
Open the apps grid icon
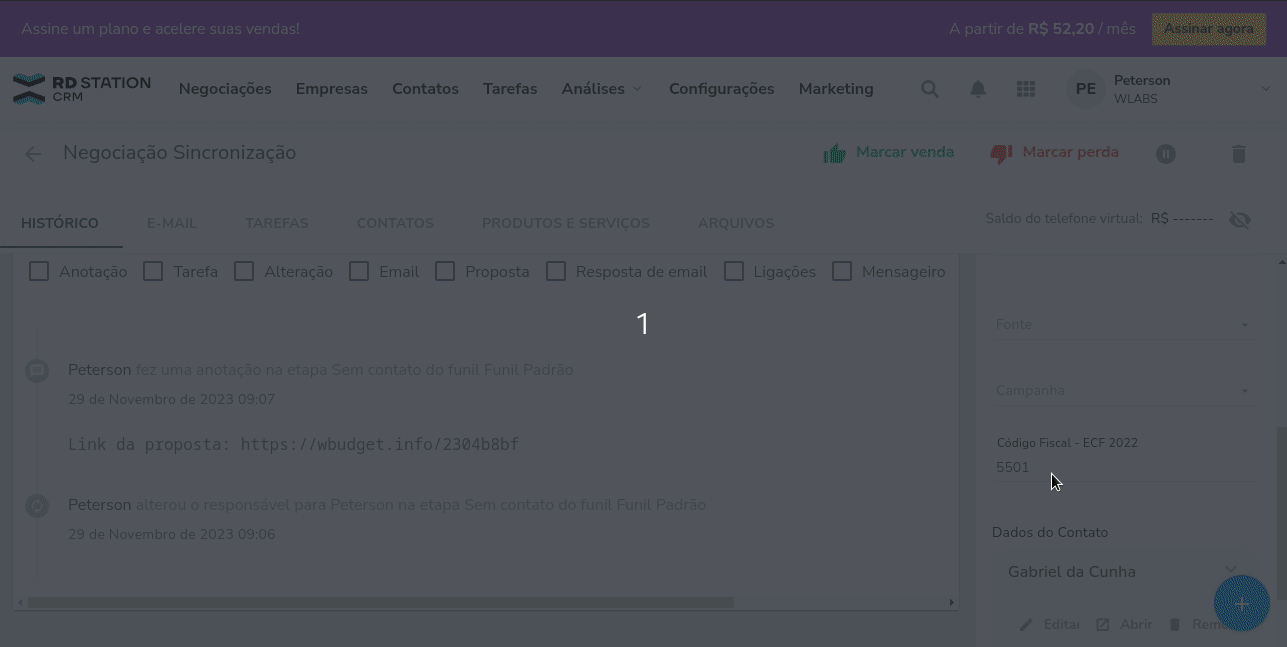(x=1025, y=89)
